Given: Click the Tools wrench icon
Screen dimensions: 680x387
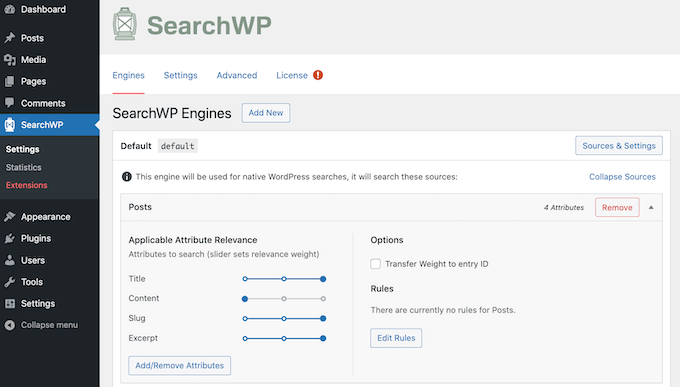Looking at the screenshot, I should [10, 282].
